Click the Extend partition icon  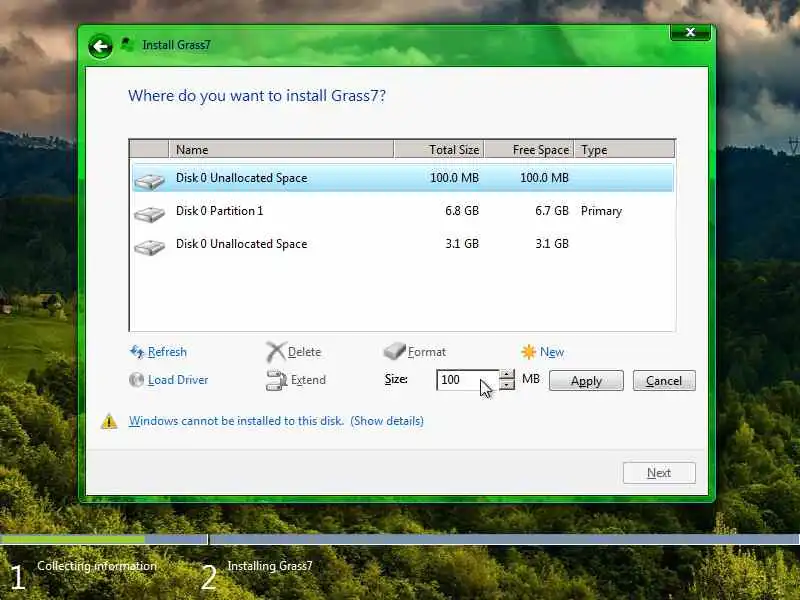[x=277, y=380]
